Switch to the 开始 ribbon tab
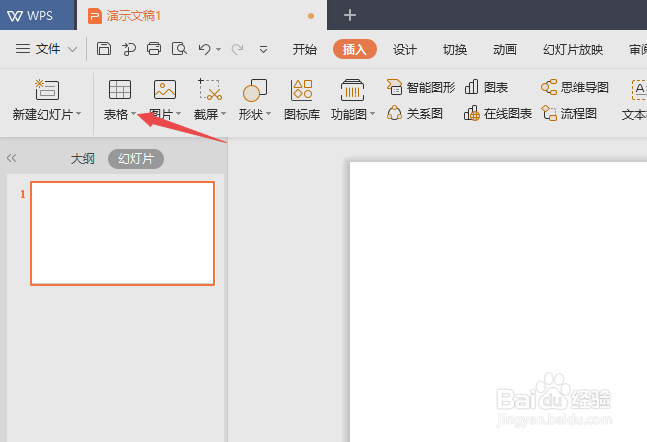647x442 pixels. click(305, 50)
